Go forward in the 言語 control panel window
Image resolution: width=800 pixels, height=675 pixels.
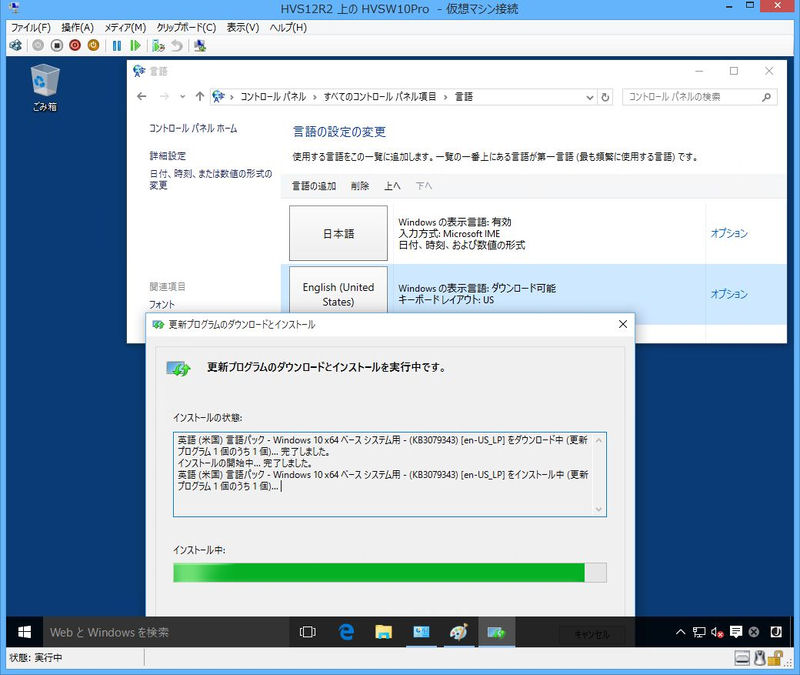pyautogui.click(x=164, y=96)
